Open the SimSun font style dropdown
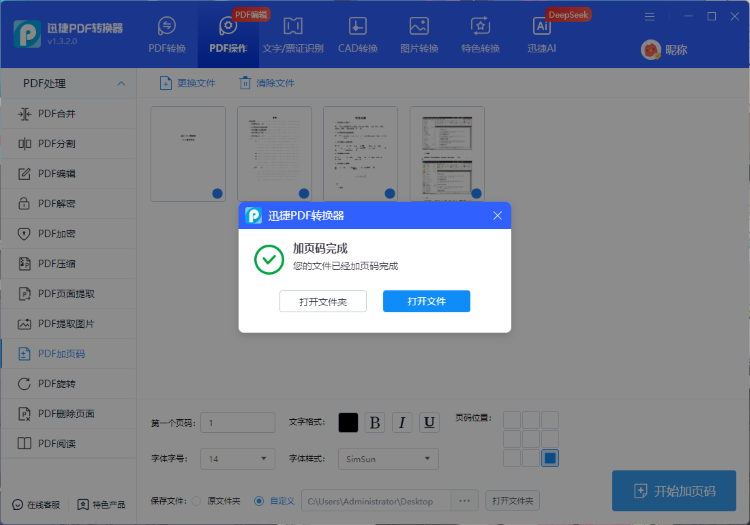Image resolution: width=750 pixels, height=525 pixels. point(387,459)
